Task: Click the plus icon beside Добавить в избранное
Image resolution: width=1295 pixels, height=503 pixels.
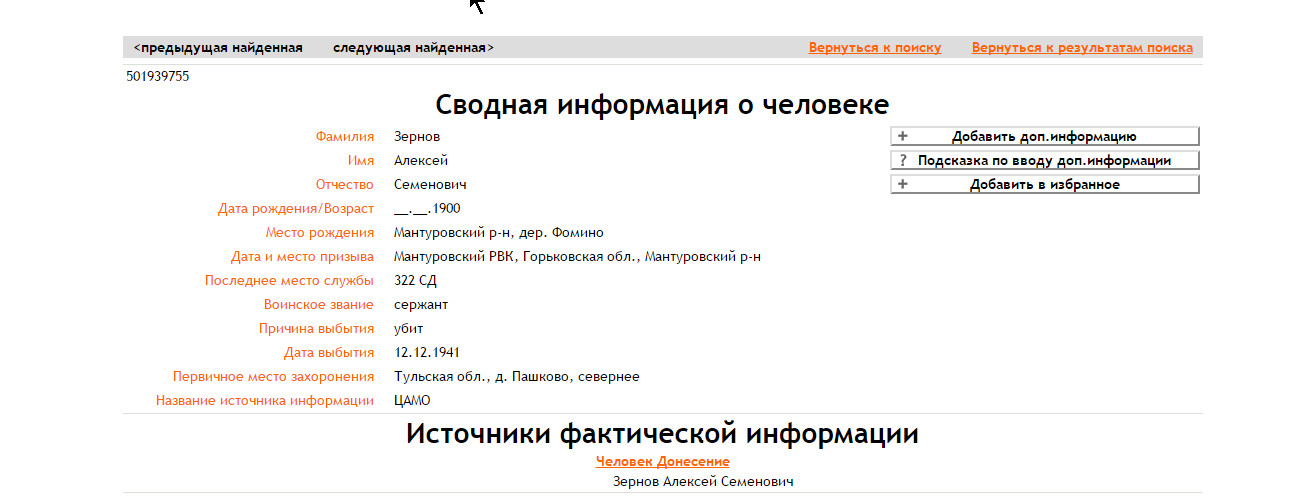Action: pyautogui.click(x=902, y=185)
